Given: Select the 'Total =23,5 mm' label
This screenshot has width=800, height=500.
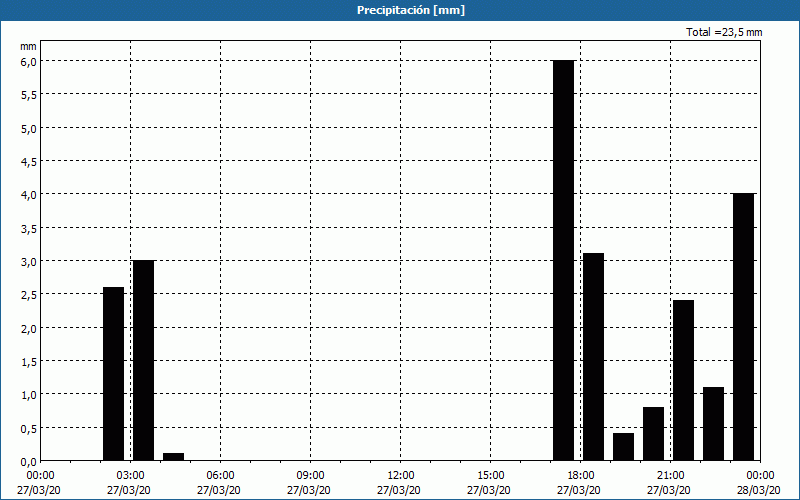Looking at the screenshot, I should pos(724,32).
